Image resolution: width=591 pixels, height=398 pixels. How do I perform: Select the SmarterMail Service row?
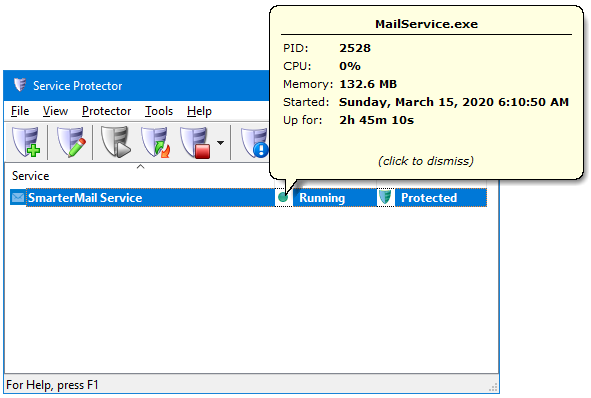248,197
